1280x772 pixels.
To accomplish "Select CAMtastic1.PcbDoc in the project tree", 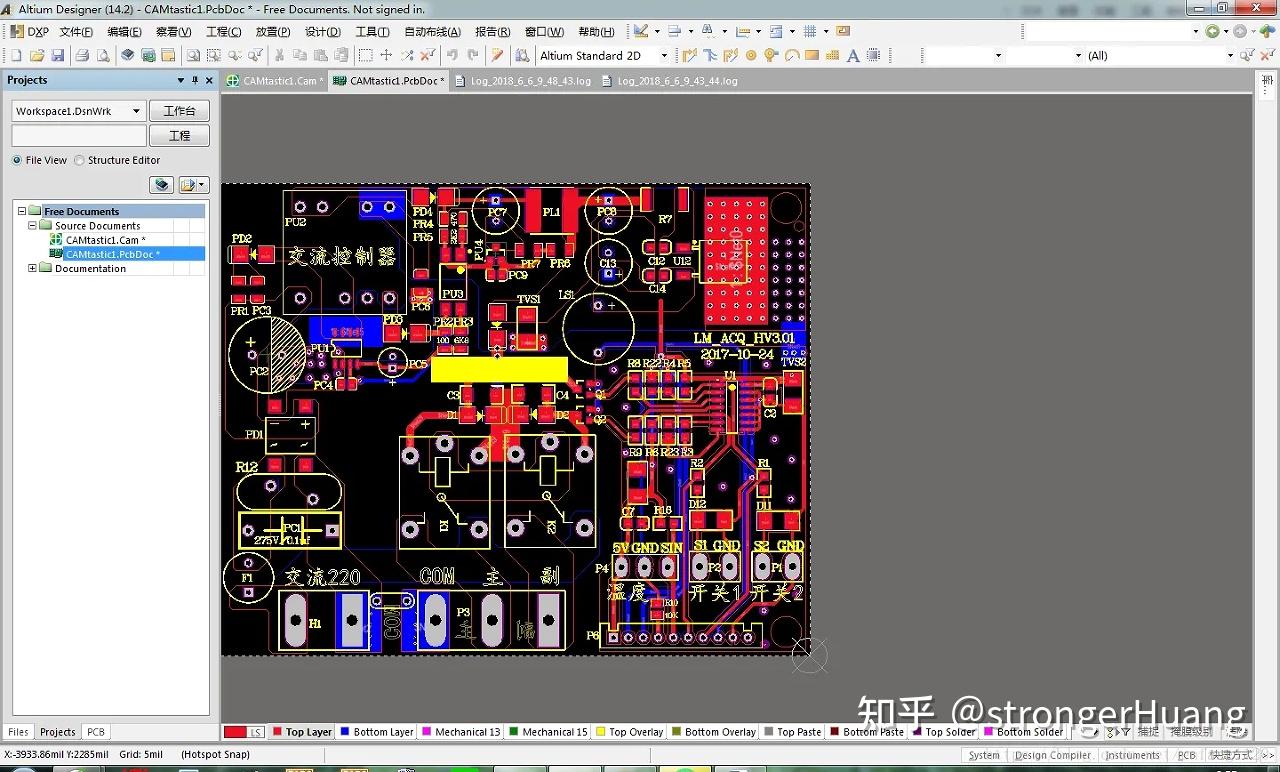I will pos(110,254).
